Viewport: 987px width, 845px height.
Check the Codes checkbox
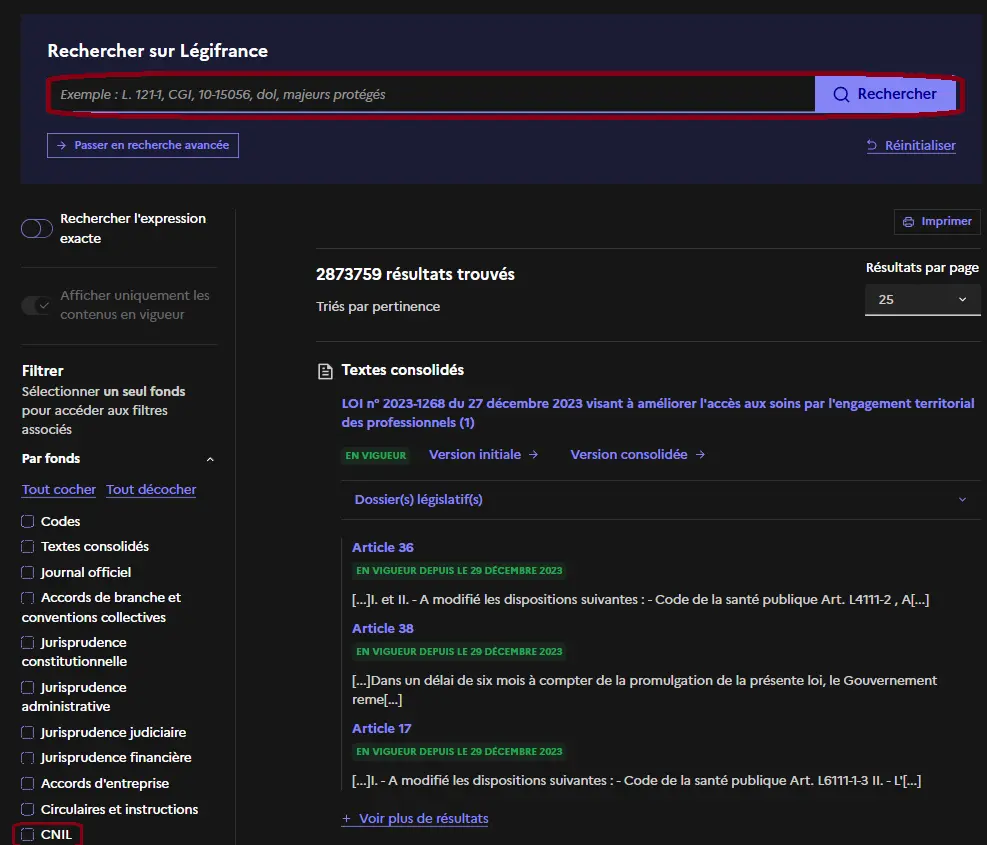click(x=28, y=521)
